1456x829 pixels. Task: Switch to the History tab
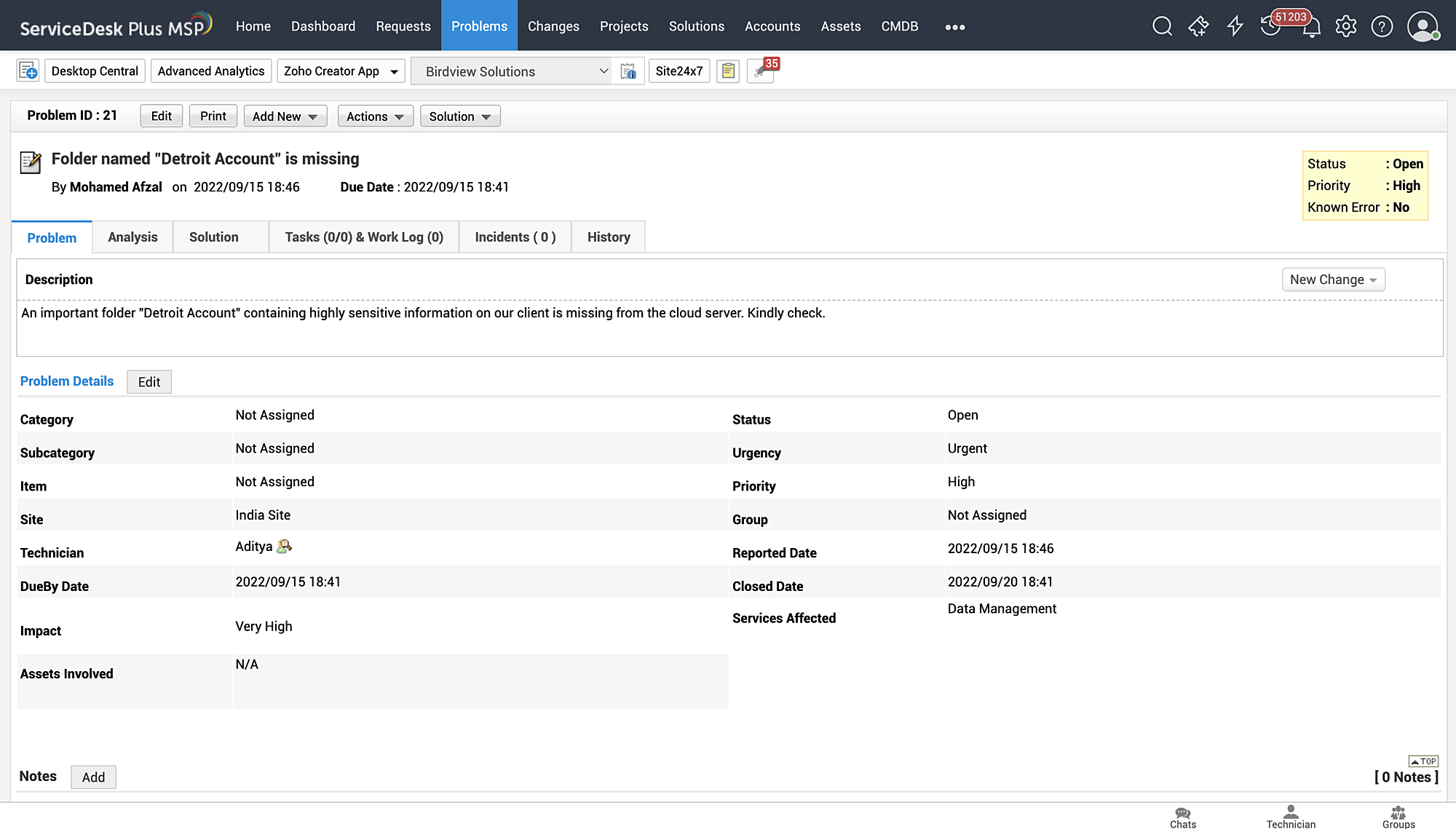pos(608,237)
